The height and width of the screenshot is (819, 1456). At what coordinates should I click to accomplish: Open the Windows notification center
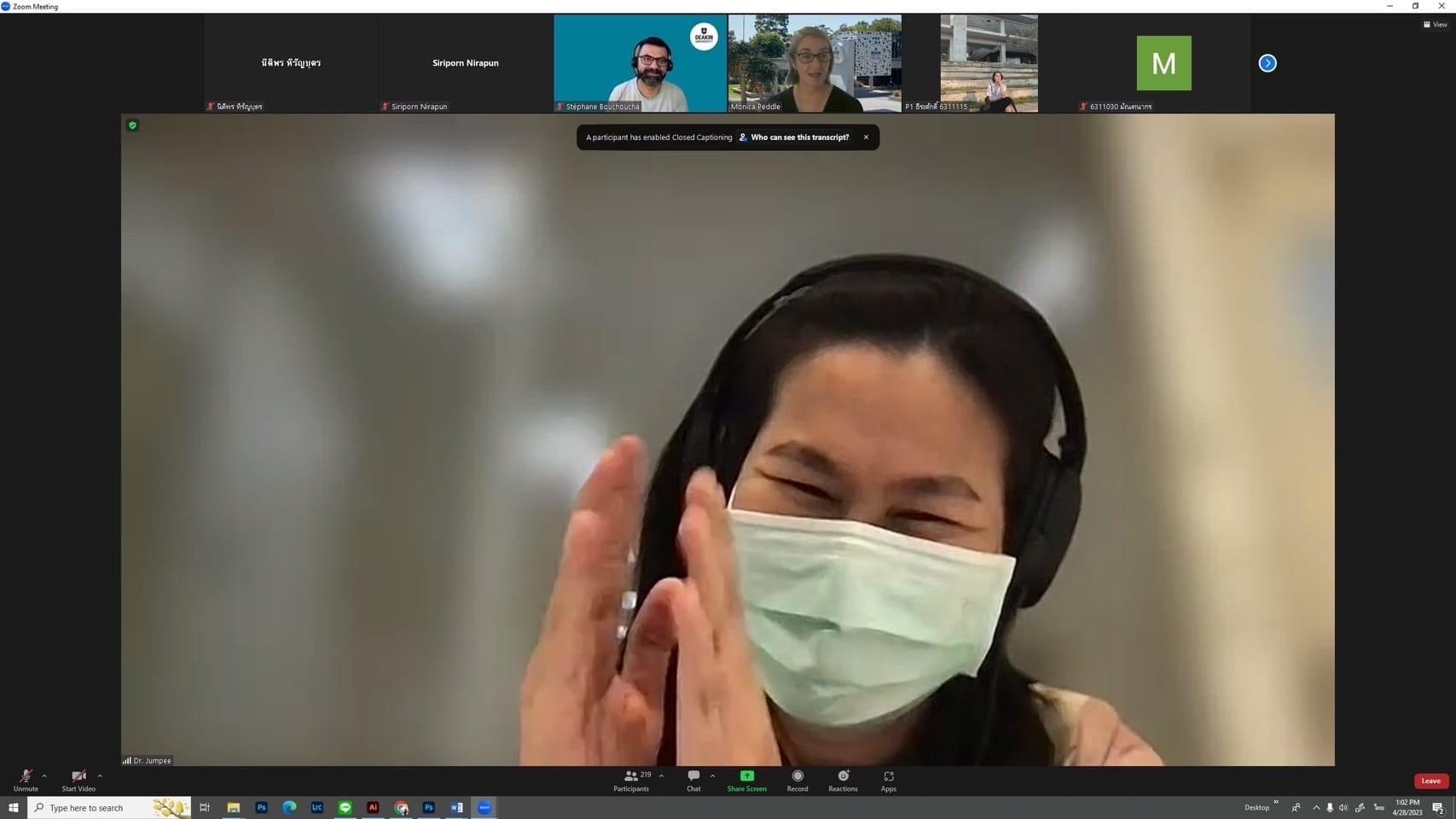[1439, 808]
